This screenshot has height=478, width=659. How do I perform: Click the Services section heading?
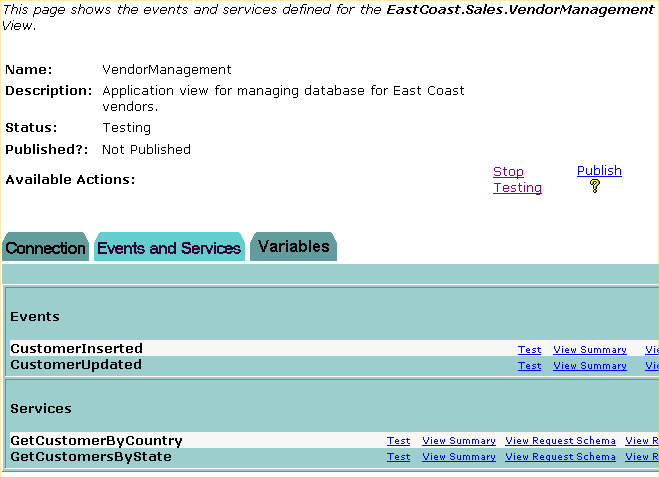pyautogui.click(x=41, y=409)
